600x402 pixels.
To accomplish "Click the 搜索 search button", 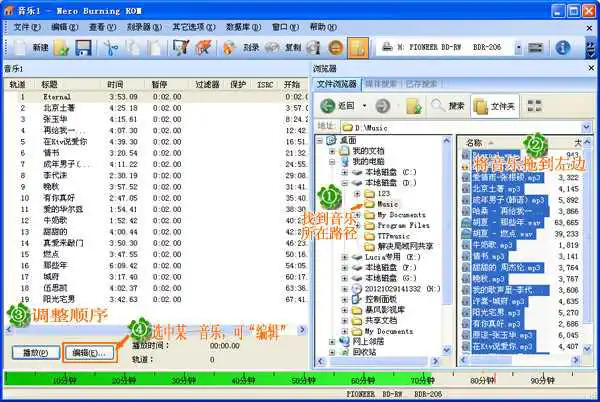I will point(448,106).
